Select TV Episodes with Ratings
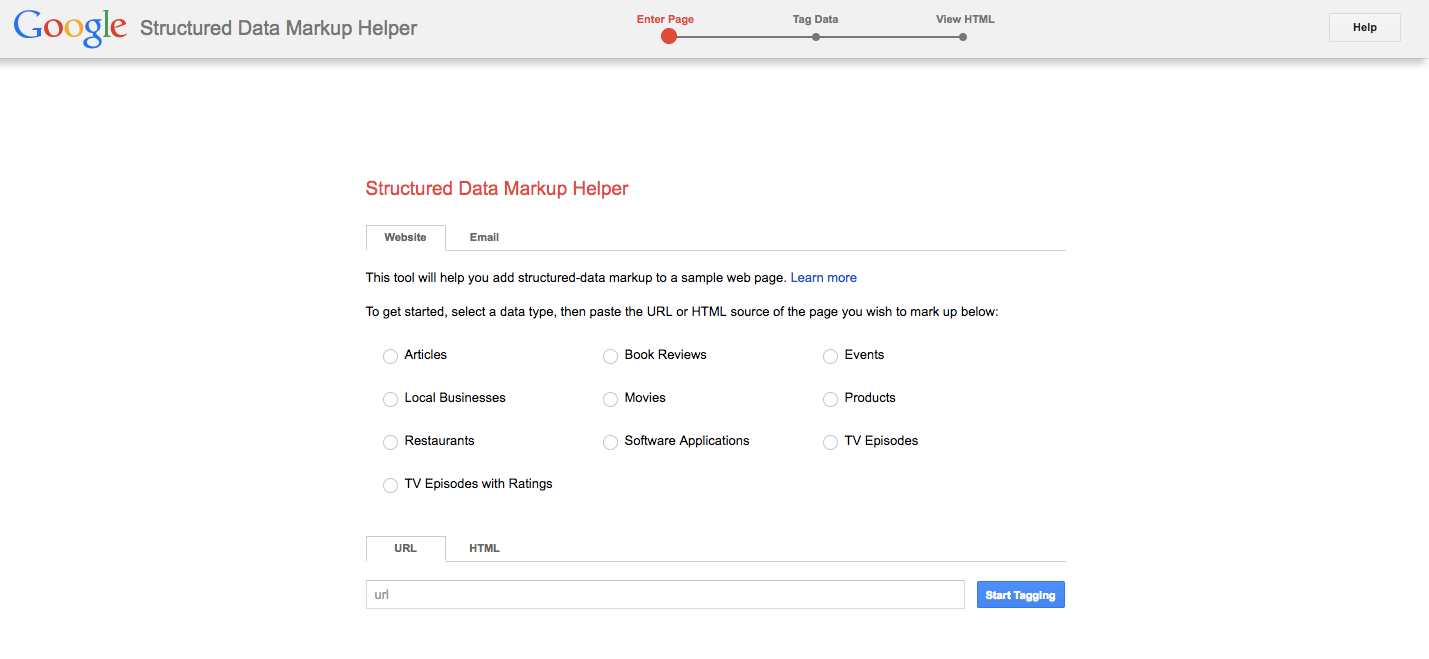This screenshot has width=1429, height=659. click(390, 485)
